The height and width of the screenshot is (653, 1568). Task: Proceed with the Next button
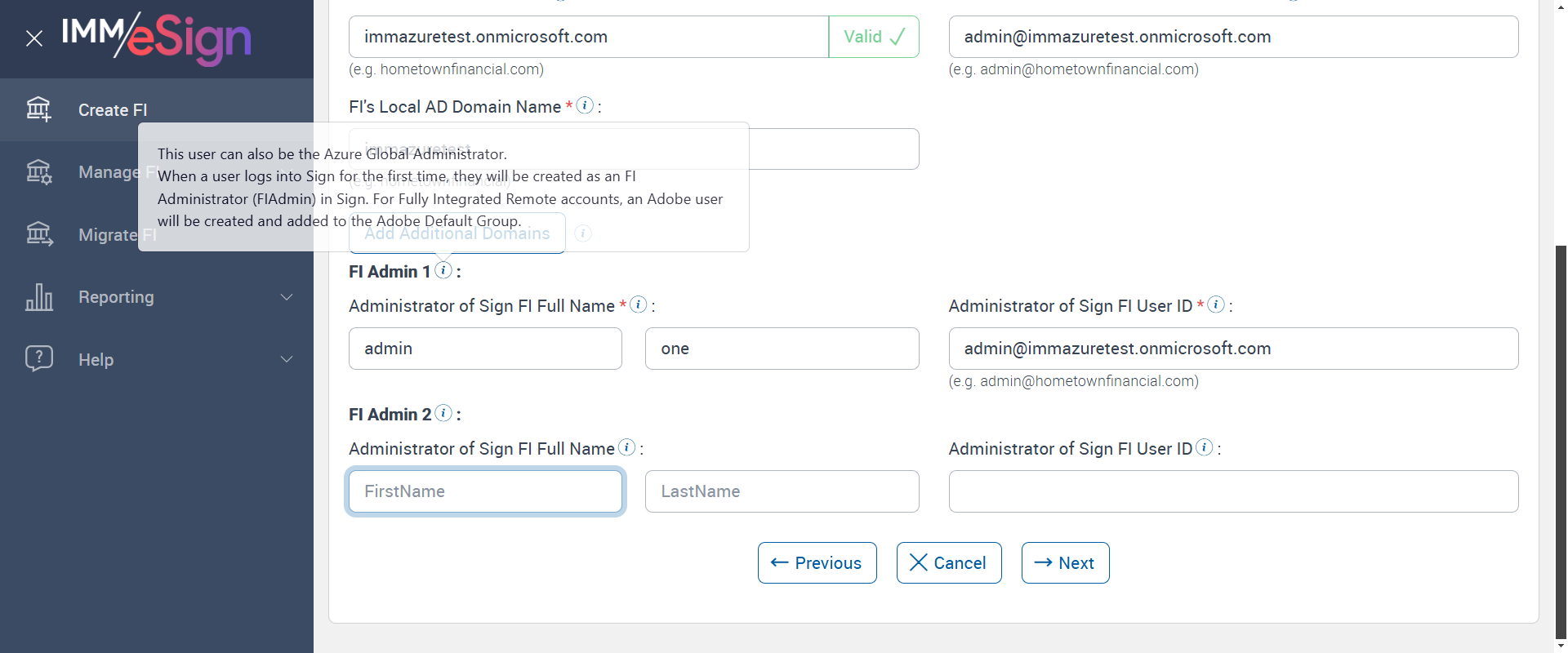tap(1065, 563)
